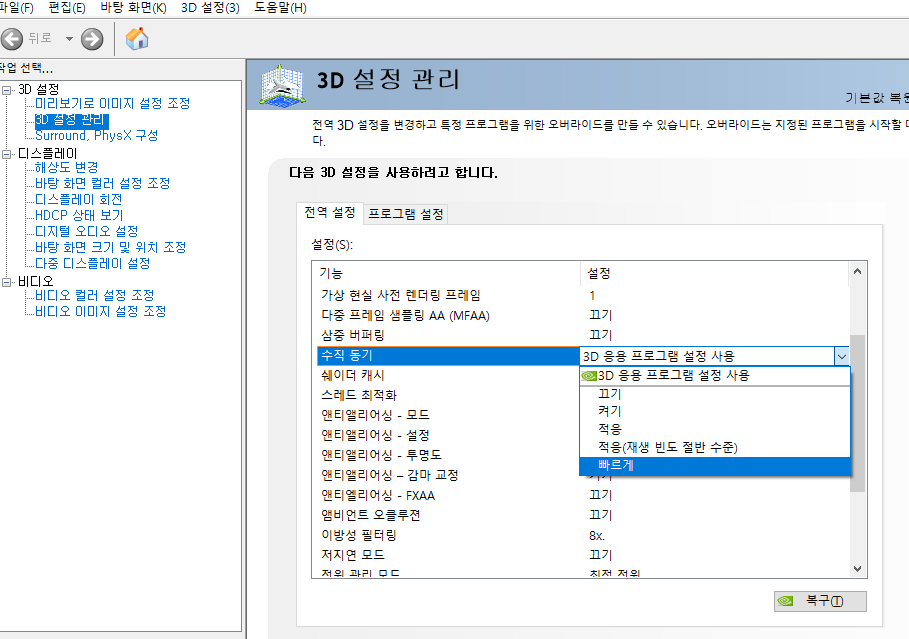Screen dimensions: 909x639
Task: Click the back navigation arrow icon
Action: coord(13,39)
